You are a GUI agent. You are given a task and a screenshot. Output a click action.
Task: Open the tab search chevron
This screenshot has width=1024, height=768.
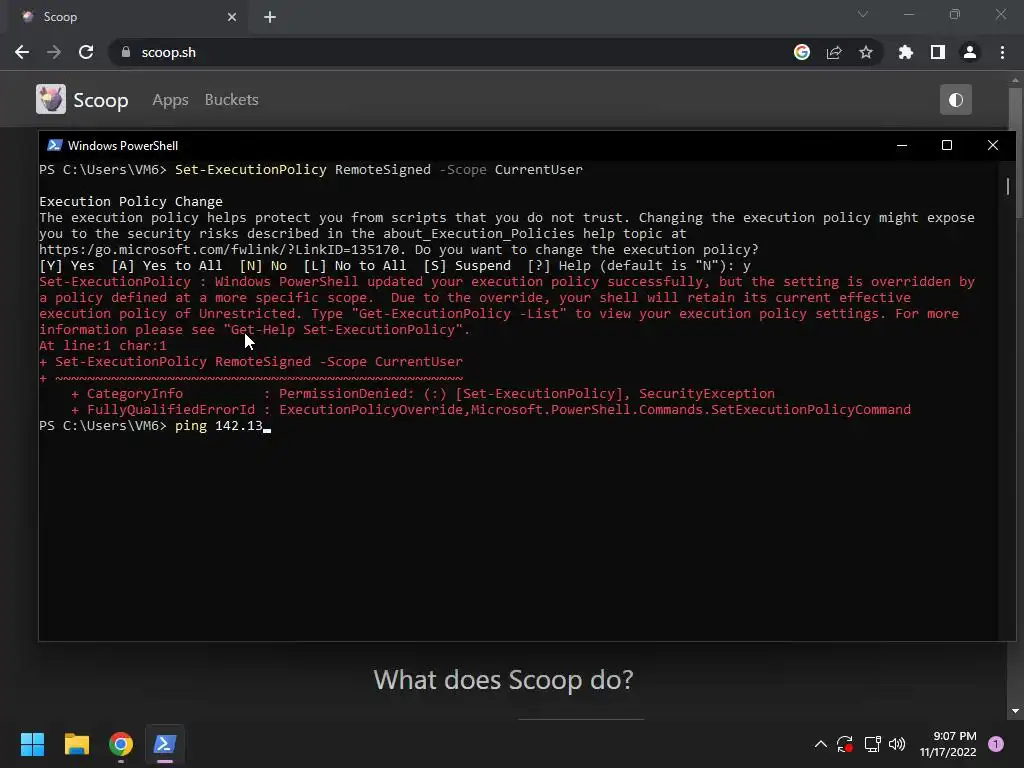pyautogui.click(x=863, y=14)
